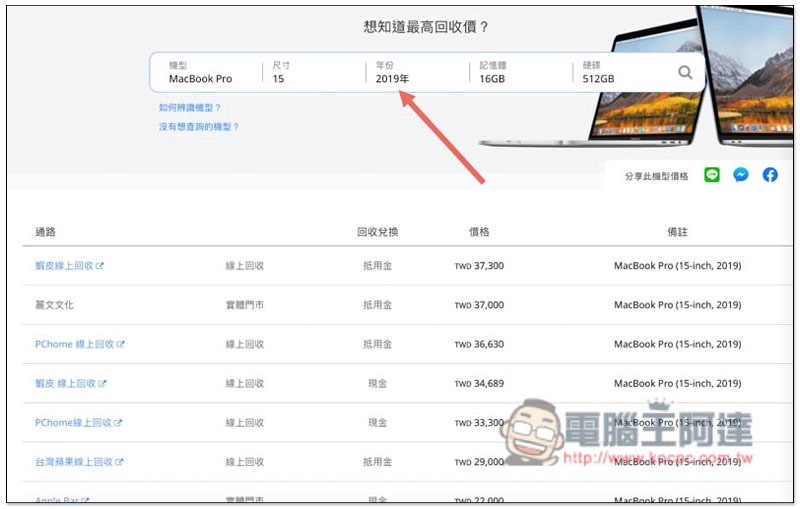Open 蝦皮線上回收 link in the 37,300 row
Viewport: 800px width, 509px height.
pos(64,266)
